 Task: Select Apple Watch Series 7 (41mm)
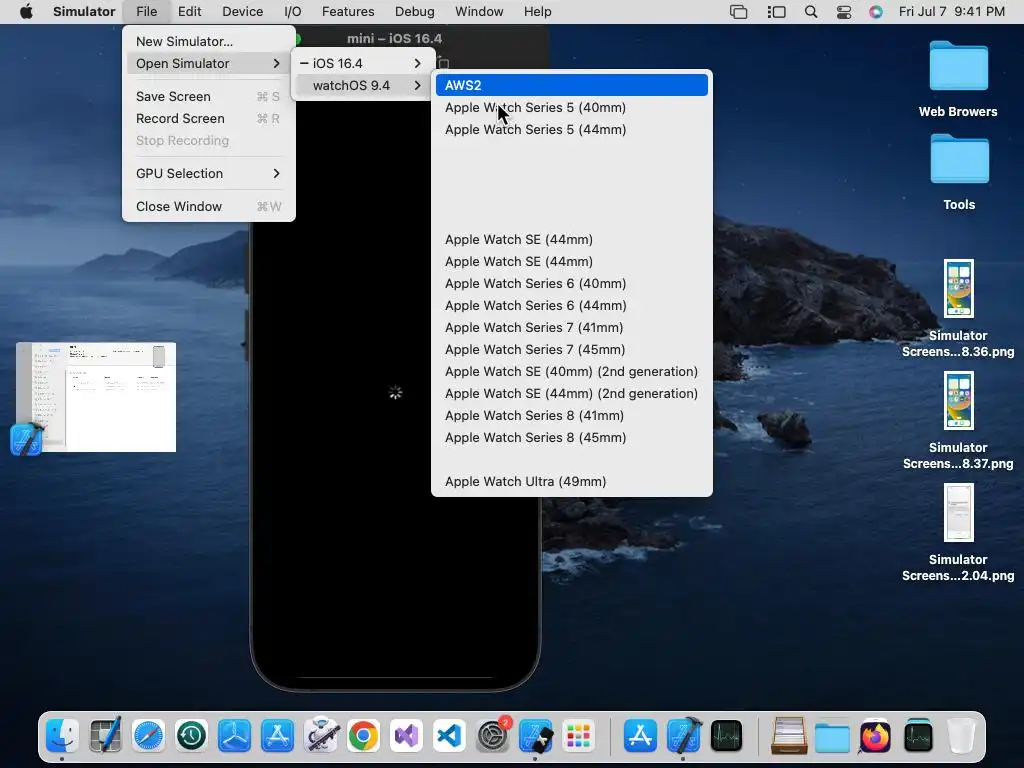point(571,327)
